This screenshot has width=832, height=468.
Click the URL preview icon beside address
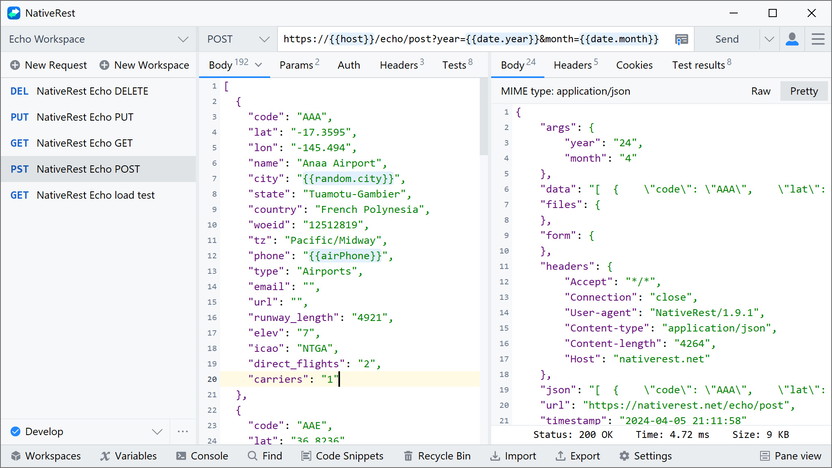coord(681,39)
